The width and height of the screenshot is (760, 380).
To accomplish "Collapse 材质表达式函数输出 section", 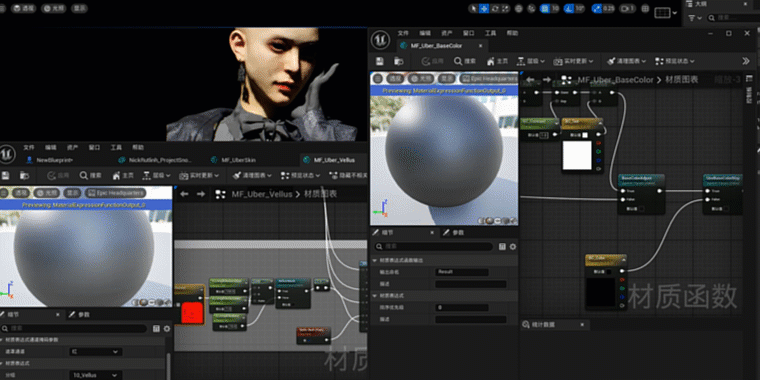I will [375, 260].
